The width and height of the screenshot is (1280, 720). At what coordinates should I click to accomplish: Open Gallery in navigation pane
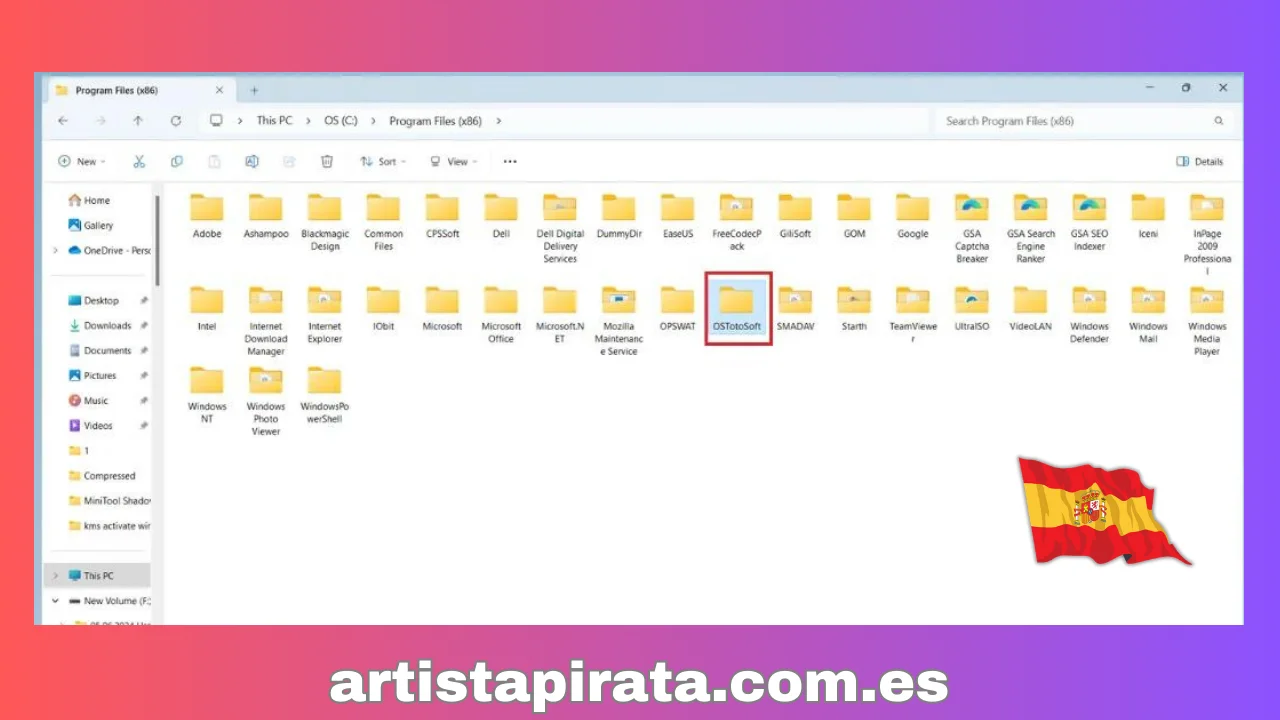click(x=91, y=225)
